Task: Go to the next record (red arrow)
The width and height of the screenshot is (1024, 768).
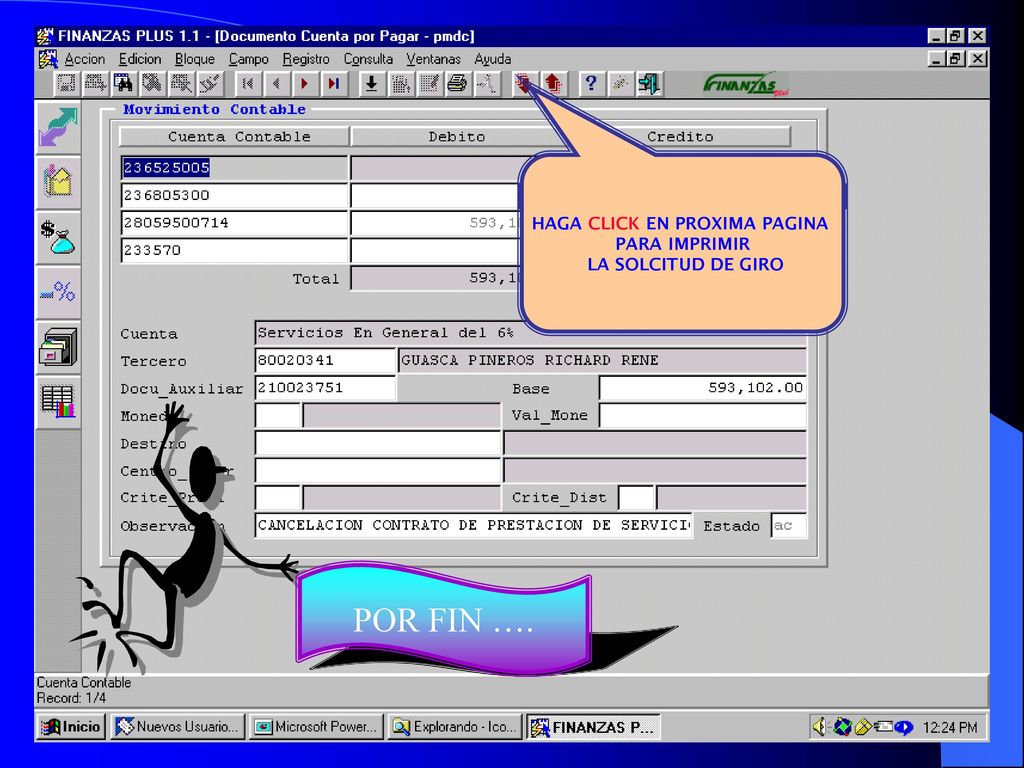Action: (305, 84)
